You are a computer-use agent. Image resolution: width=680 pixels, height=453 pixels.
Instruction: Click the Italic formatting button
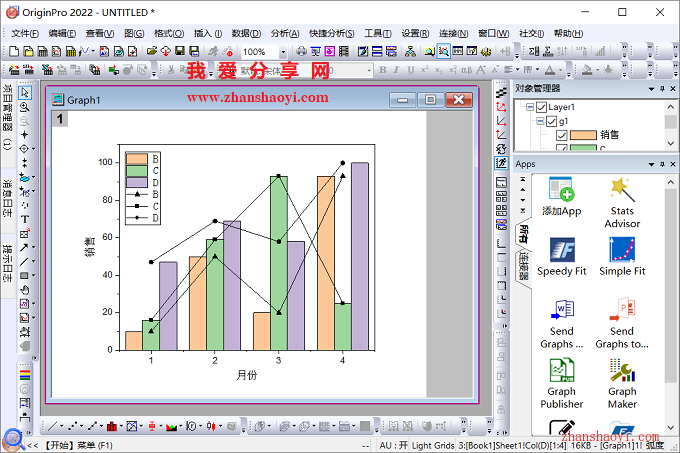396,70
